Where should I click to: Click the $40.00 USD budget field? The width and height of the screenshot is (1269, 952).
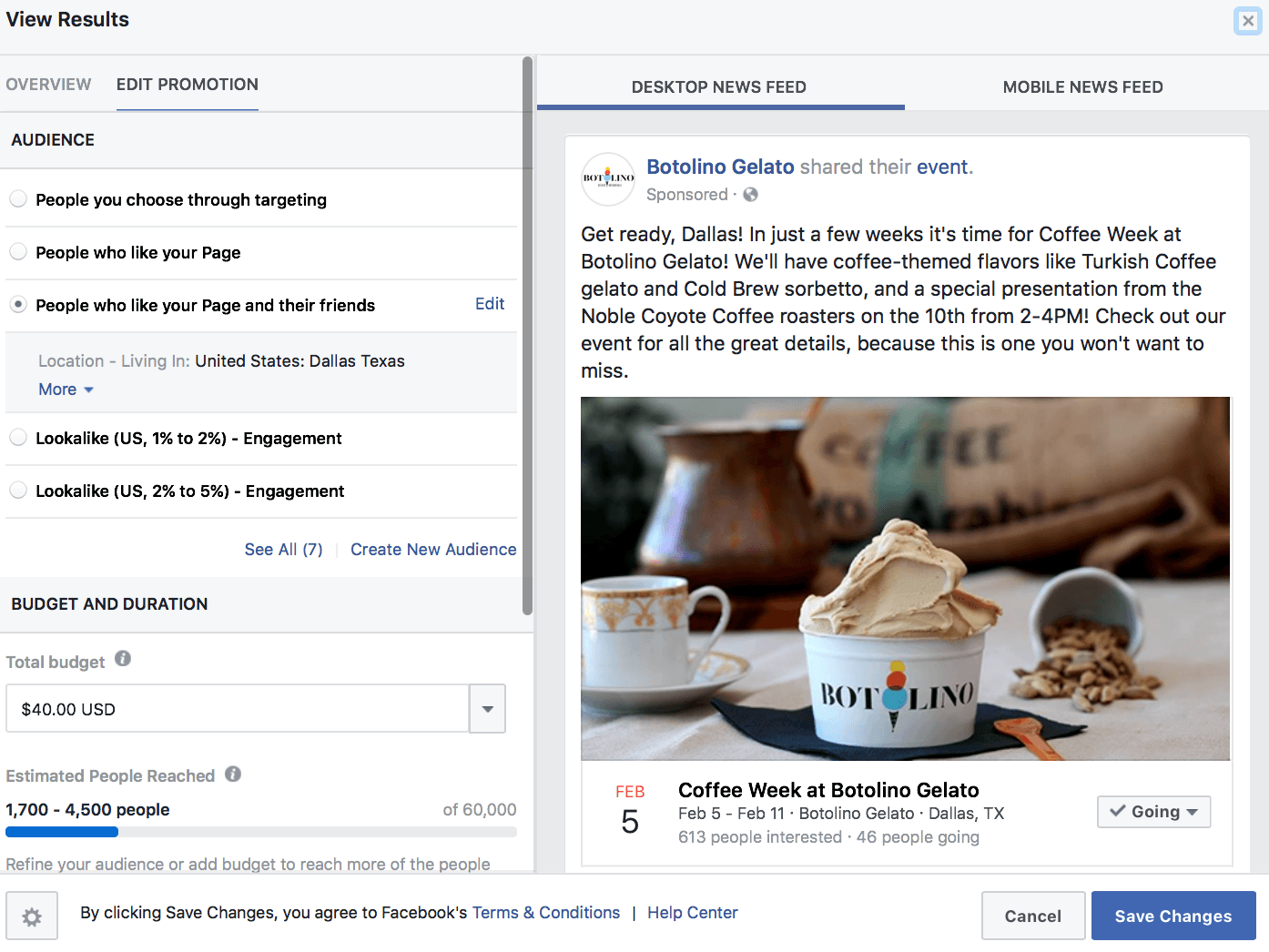point(238,709)
